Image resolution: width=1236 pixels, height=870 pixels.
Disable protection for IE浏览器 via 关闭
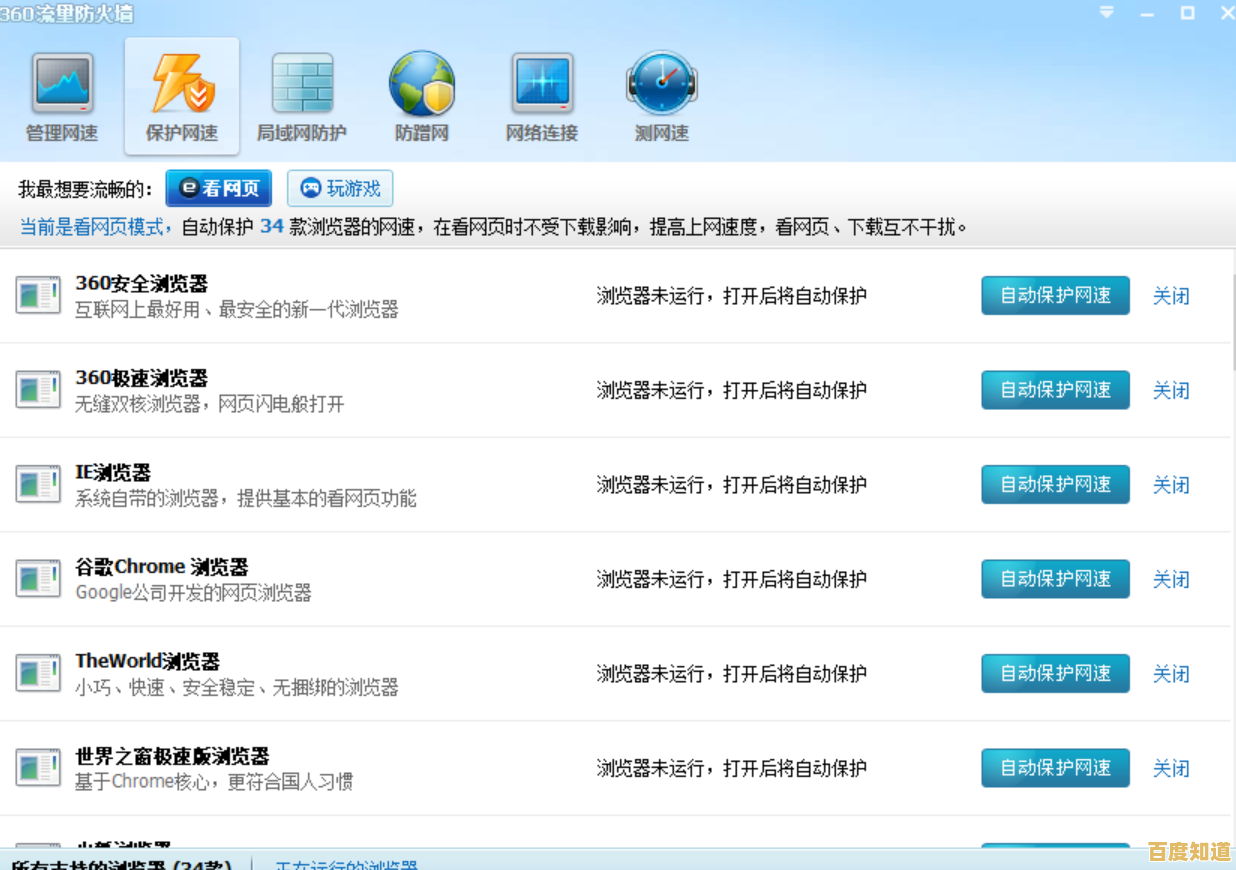(x=1171, y=484)
